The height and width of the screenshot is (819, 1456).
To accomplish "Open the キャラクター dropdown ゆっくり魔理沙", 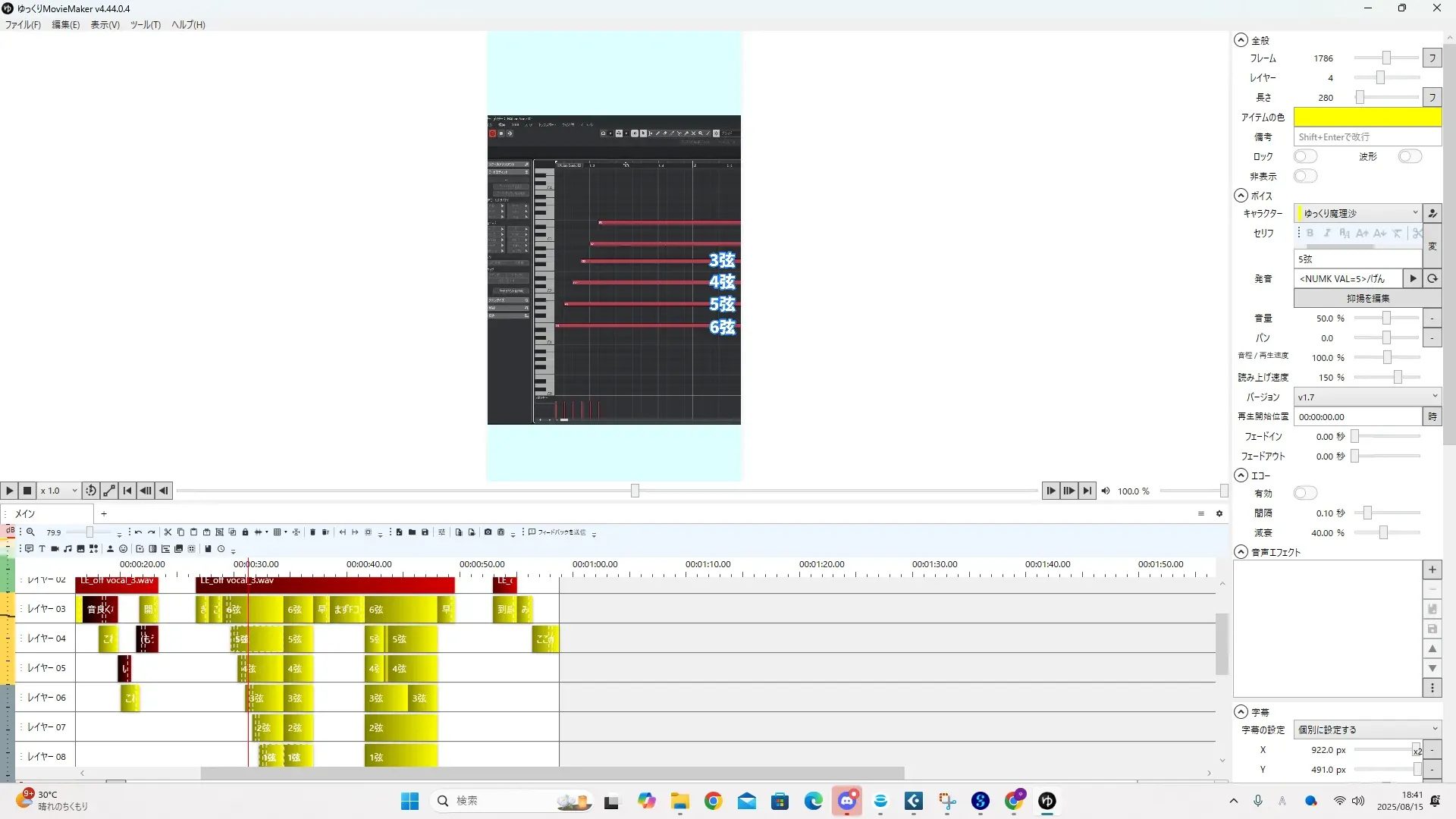I will [x=1357, y=213].
